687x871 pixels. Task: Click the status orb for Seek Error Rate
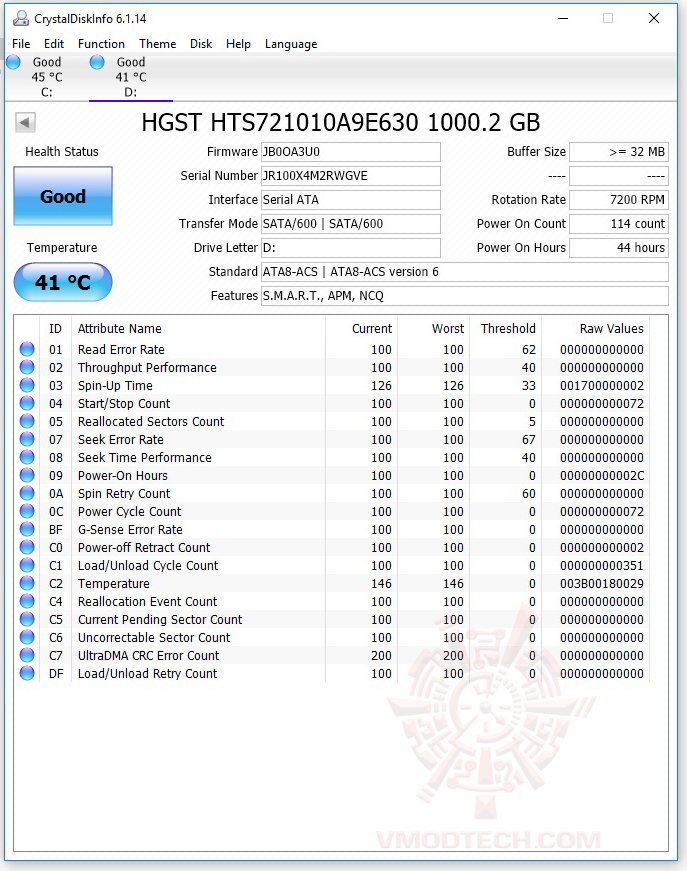(x=27, y=439)
